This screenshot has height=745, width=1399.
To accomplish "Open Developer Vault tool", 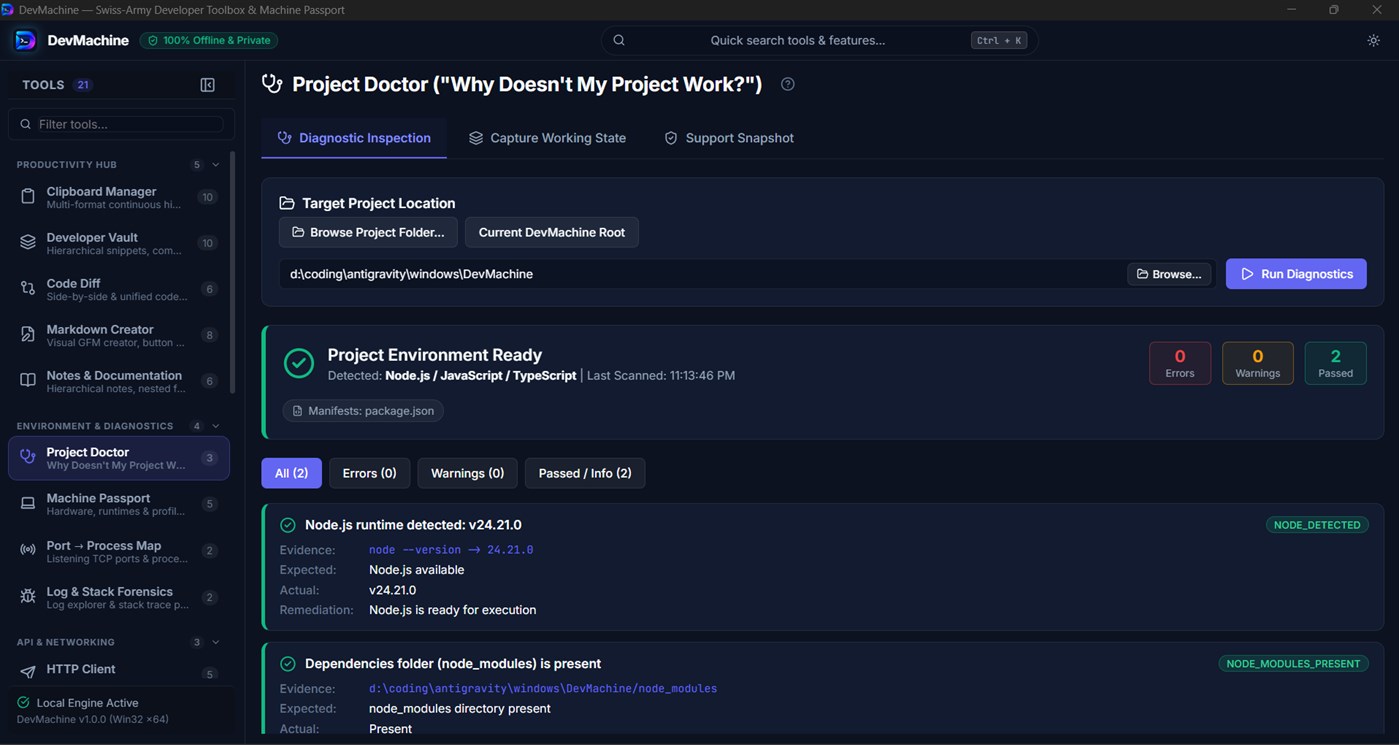I will [119, 243].
